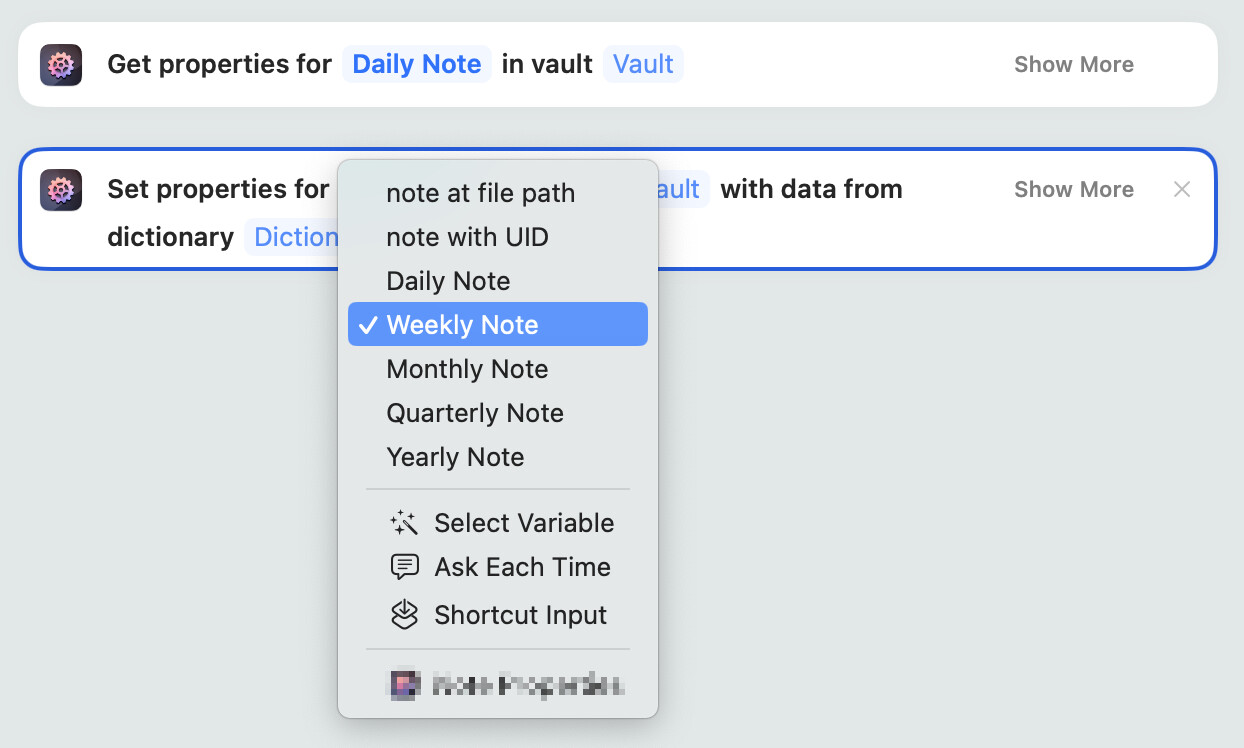Expand Show More on Set properties action
Viewport: 1244px width, 748px height.
click(1073, 190)
